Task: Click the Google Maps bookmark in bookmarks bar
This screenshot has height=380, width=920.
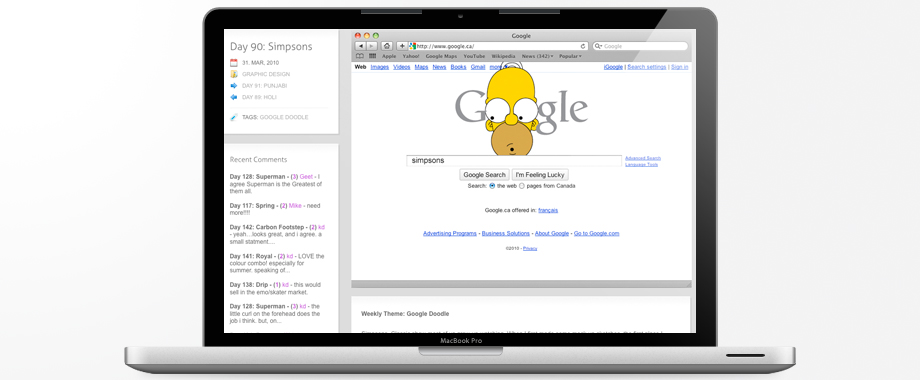Action: (x=441, y=56)
